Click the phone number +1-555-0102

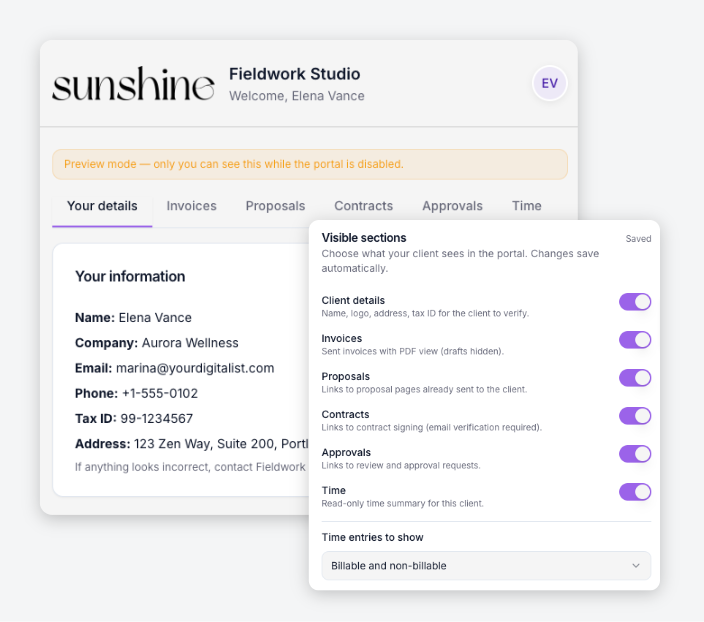[160, 393]
